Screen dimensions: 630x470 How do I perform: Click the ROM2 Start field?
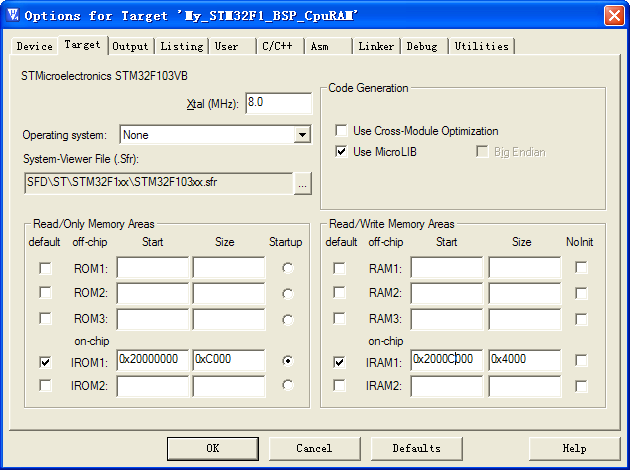point(153,293)
